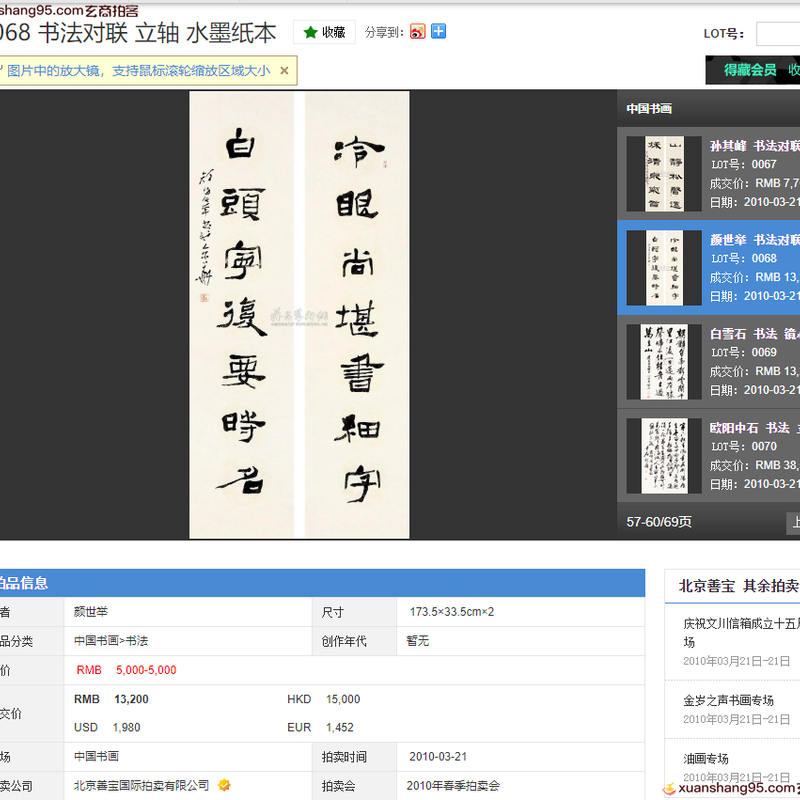
Task: Share to Sina Weibo icon
Action: pyautogui.click(x=417, y=32)
